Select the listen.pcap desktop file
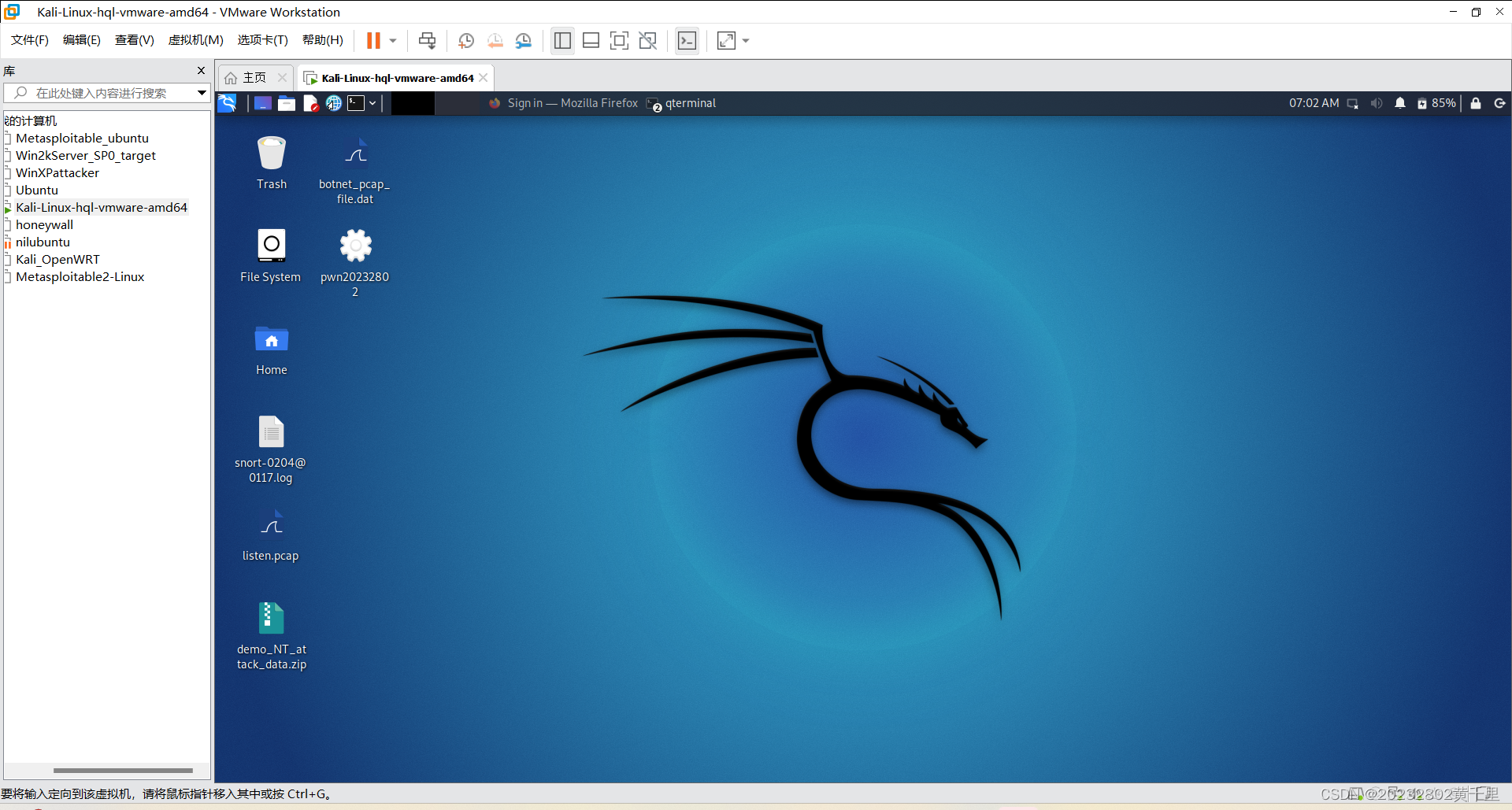This screenshot has height=810, width=1512. point(271,535)
